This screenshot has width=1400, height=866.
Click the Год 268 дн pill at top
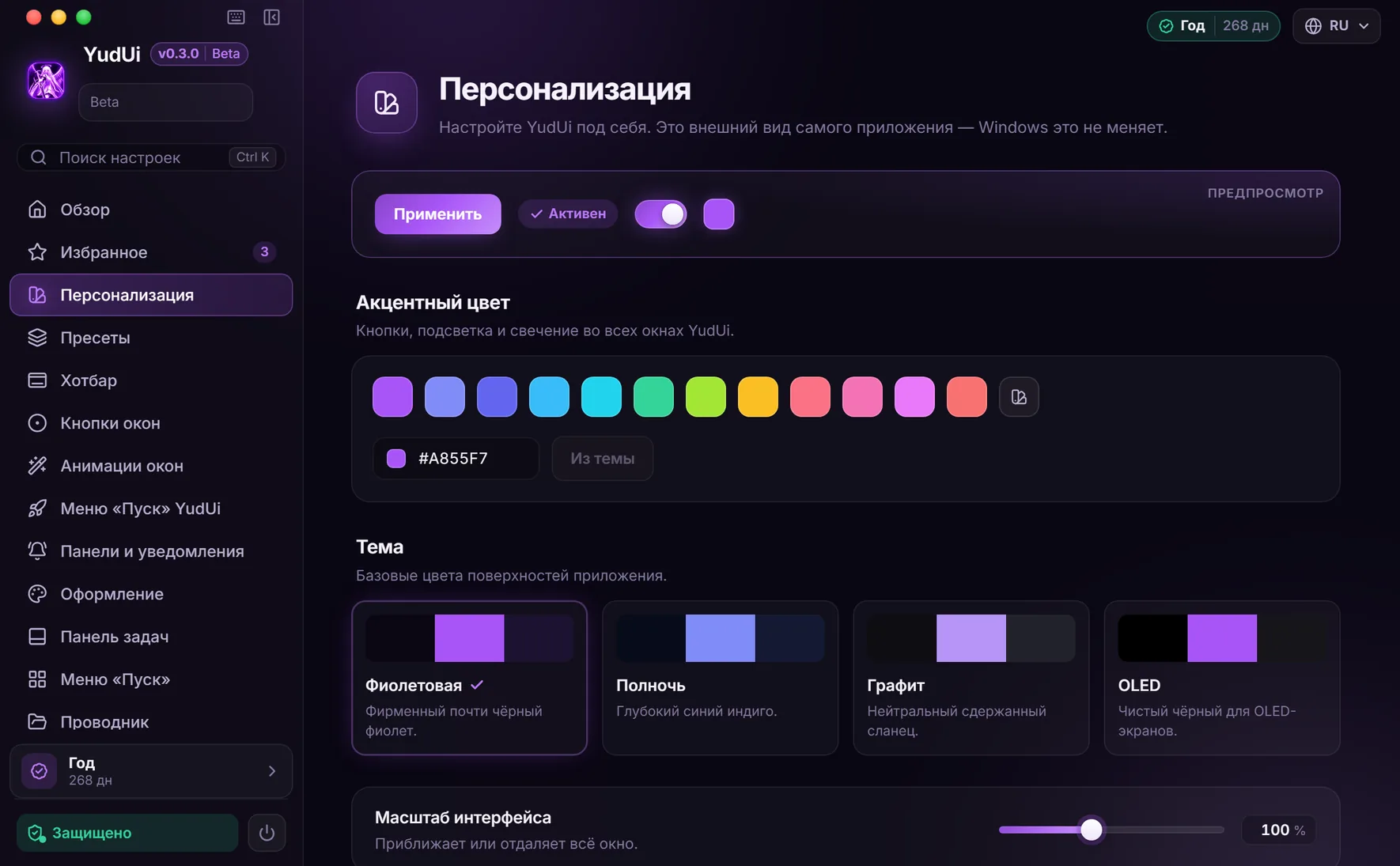click(x=1213, y=26)
